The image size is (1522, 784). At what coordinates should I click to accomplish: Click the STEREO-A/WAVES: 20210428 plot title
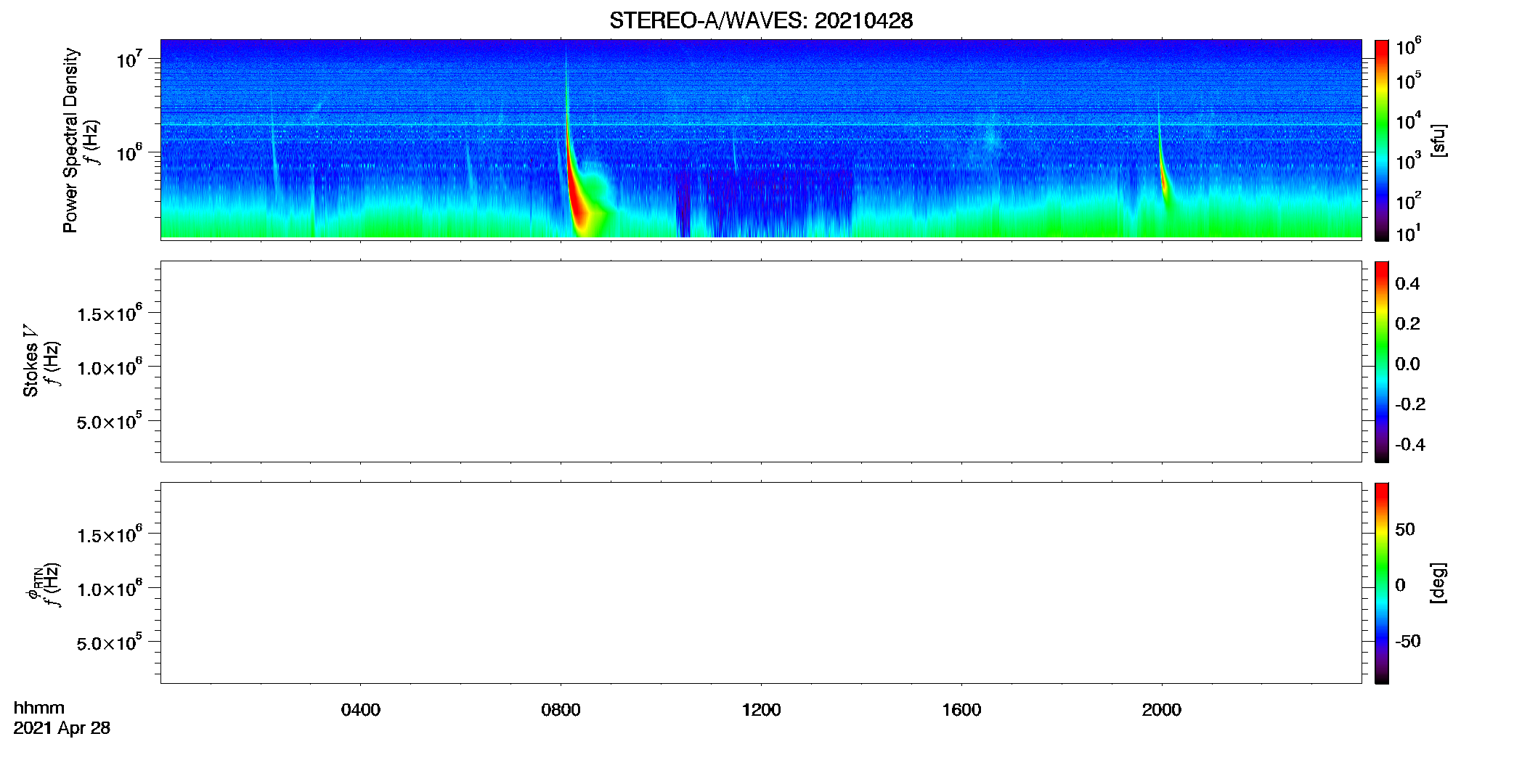click(x=761, y=20)
